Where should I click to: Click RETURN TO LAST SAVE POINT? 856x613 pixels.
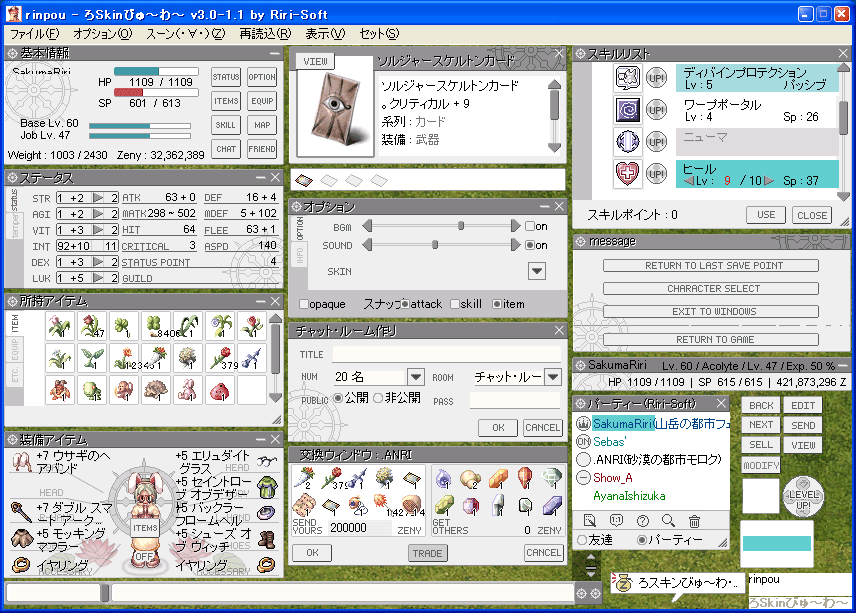point(711,265)
